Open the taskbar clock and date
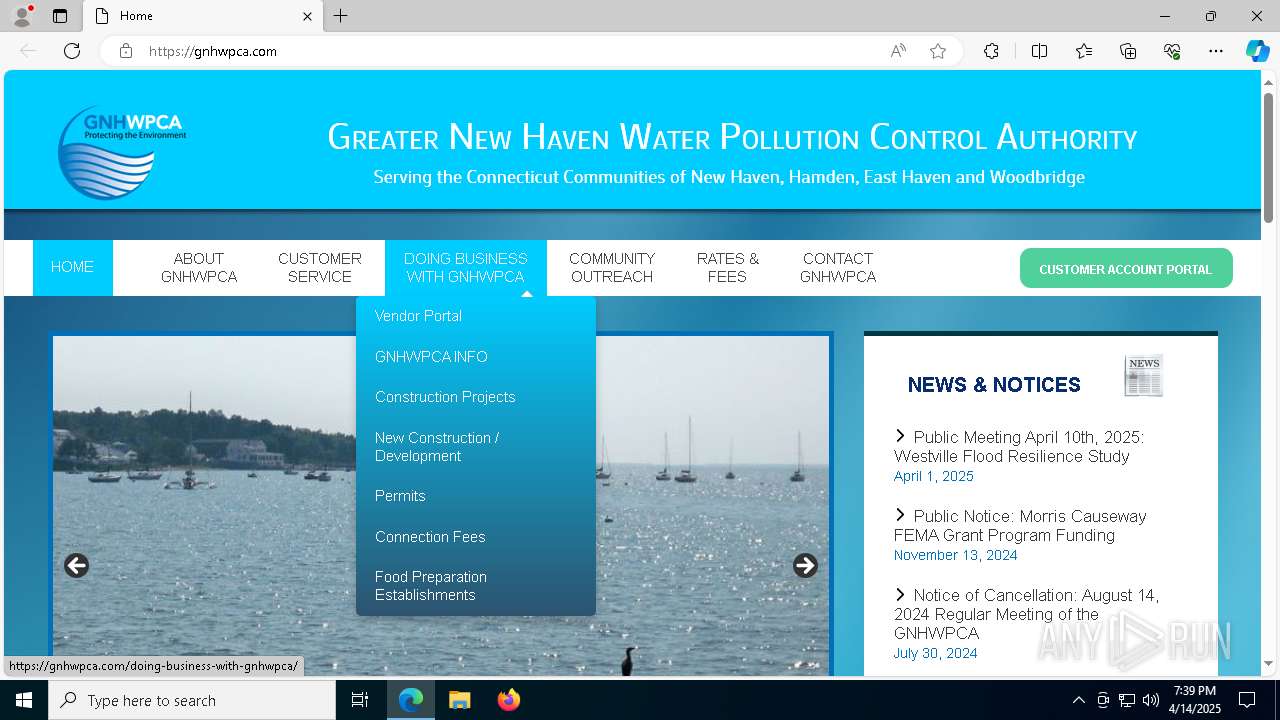This screenshot has height=720, width=1280. tap(1196, 700)
